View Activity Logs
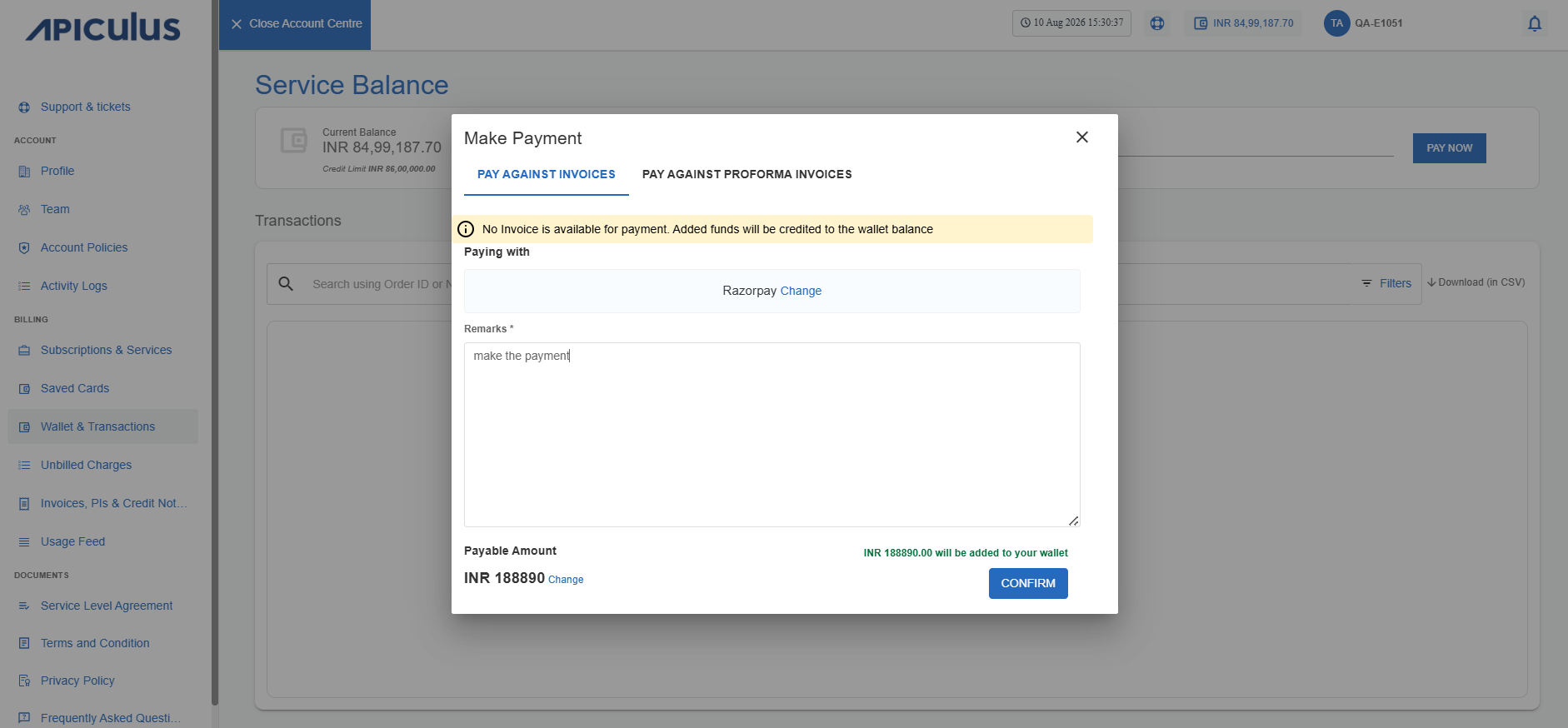The image size is (1568, 728). tap(74, 287)
